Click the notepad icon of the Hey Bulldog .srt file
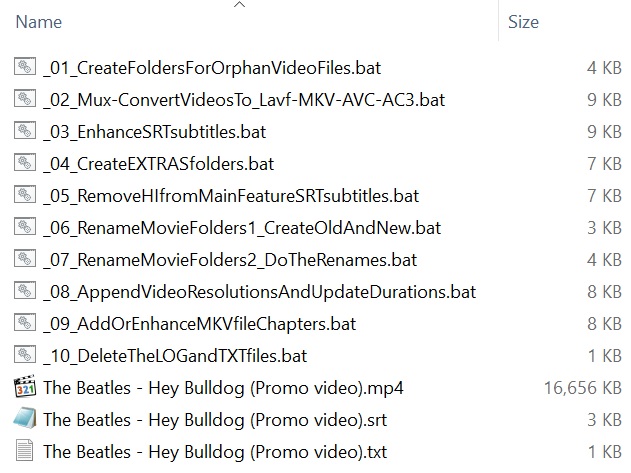The image size is (631, 473). point(25,418)
